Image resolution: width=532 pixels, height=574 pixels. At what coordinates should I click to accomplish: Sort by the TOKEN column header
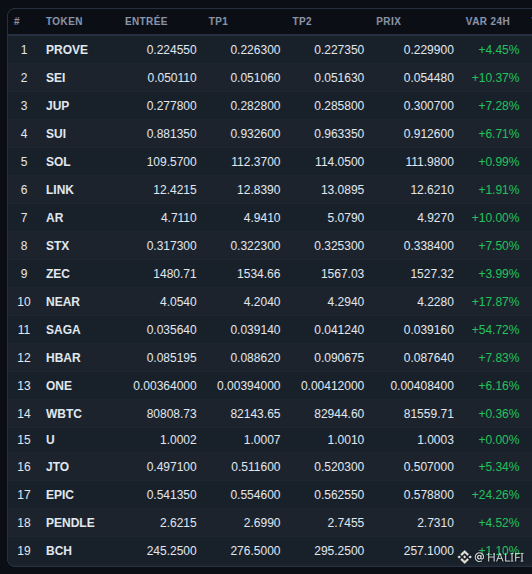(x=64, y=21)
